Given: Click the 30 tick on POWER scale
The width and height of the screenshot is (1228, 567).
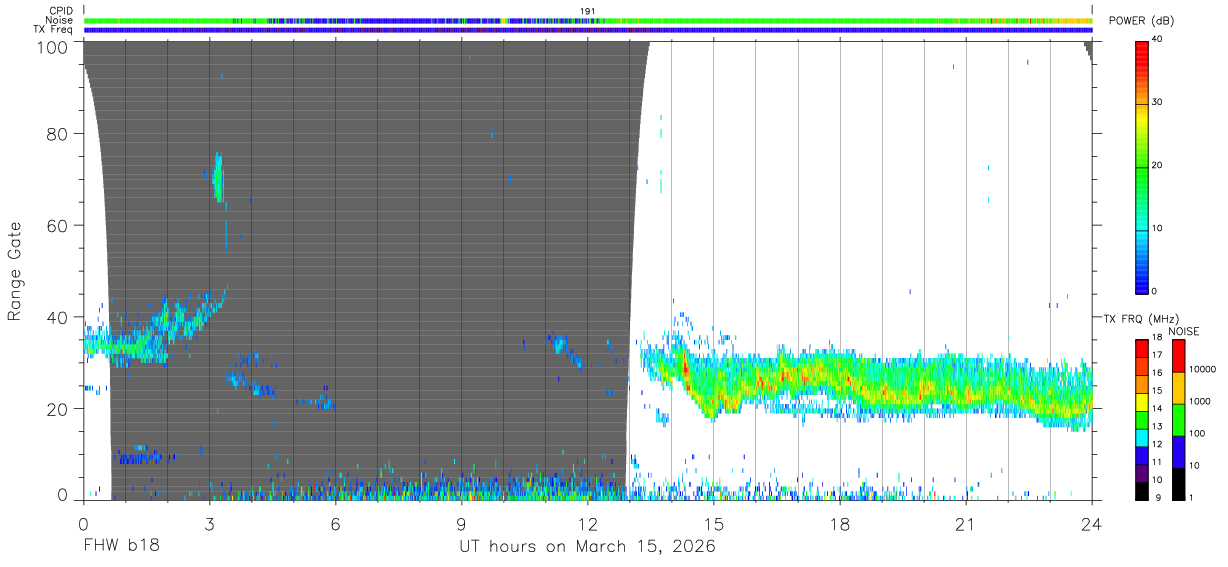Looking at the screenshot, I should 1158,102.
